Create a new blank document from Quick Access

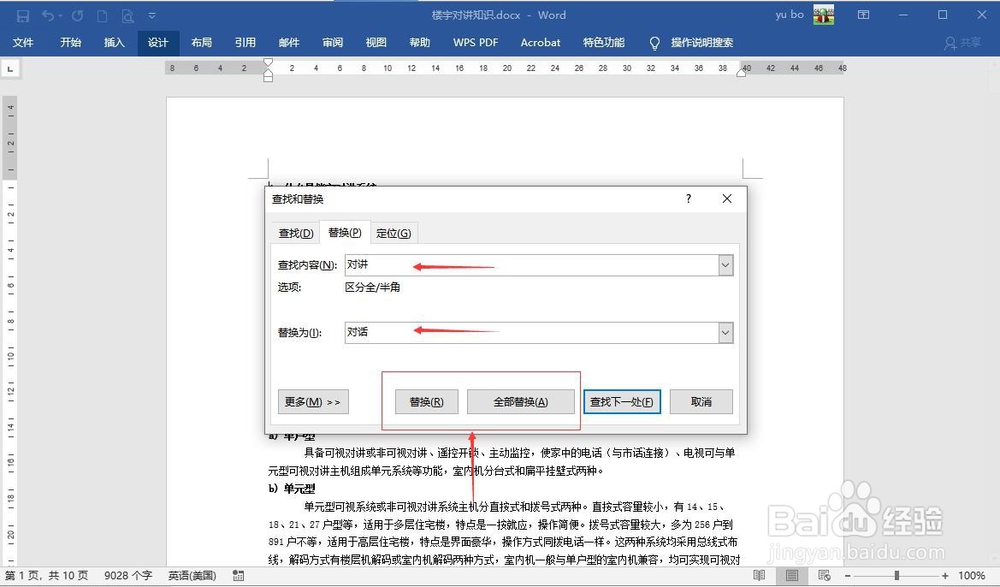click(x=102, y=15)
